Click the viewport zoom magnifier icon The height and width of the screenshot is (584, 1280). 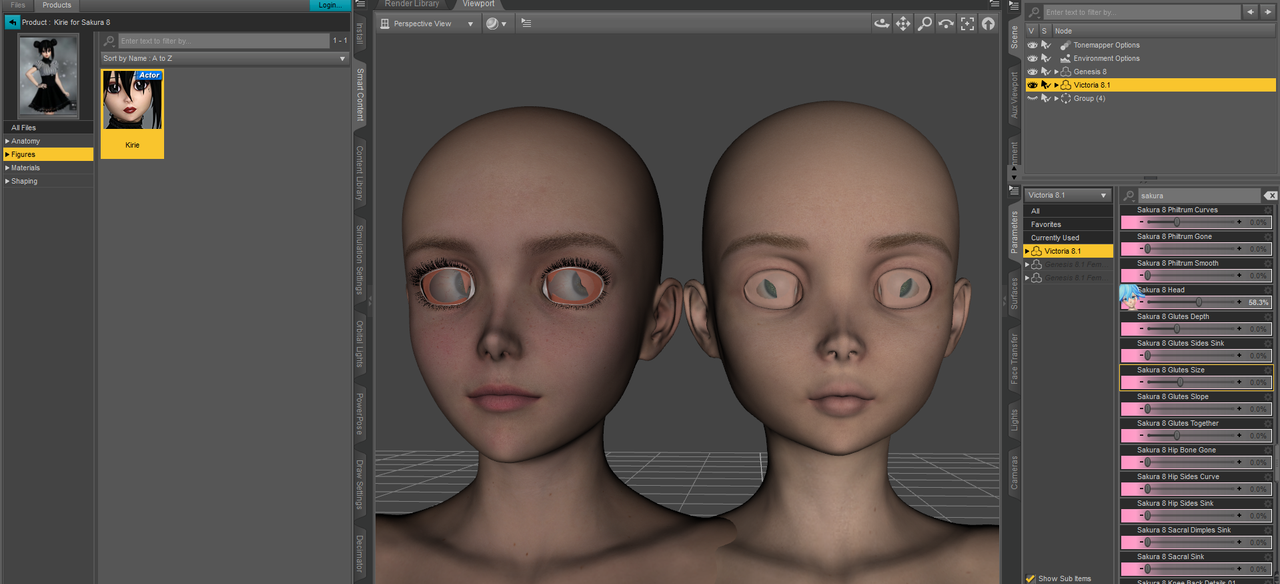click(925, 23)
